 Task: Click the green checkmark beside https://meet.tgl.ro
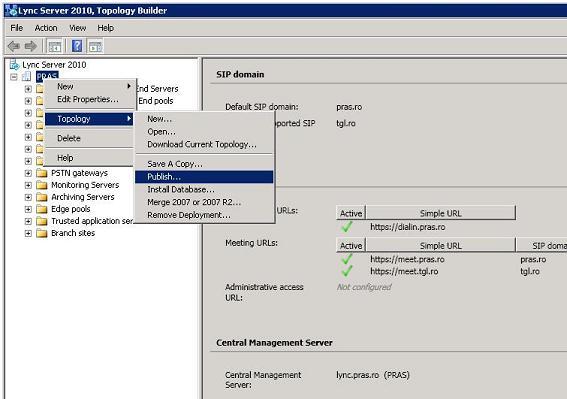(x=347, y=271)
